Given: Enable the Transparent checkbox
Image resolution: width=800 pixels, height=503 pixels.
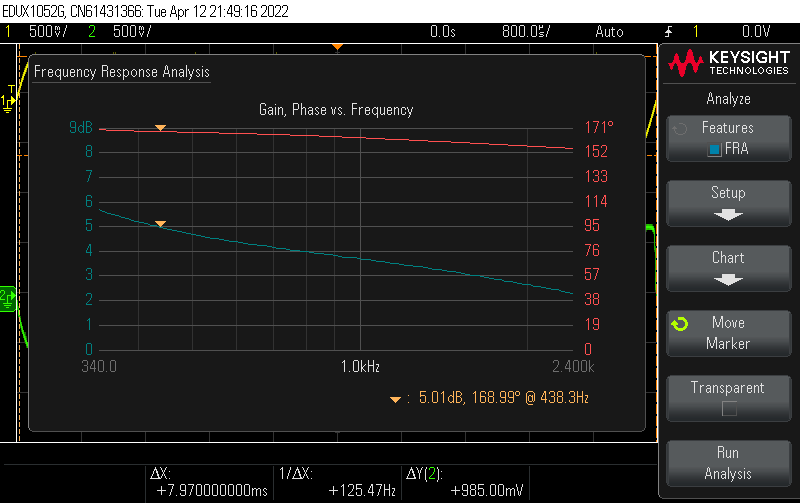Looking at the screenshot, I should coord(728,408).
